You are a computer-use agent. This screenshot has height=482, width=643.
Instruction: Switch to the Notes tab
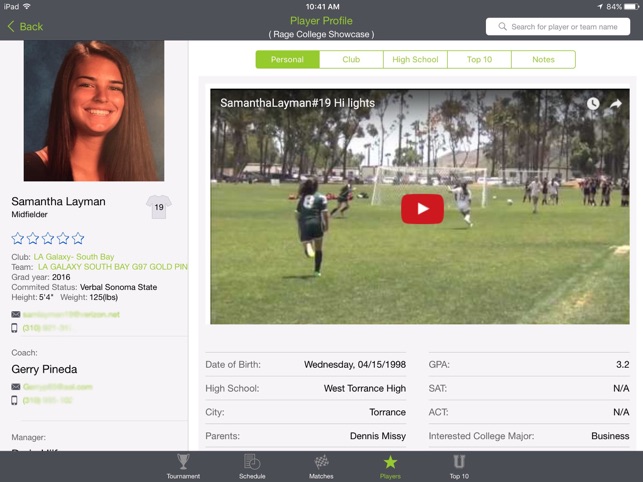click(543, 59)
